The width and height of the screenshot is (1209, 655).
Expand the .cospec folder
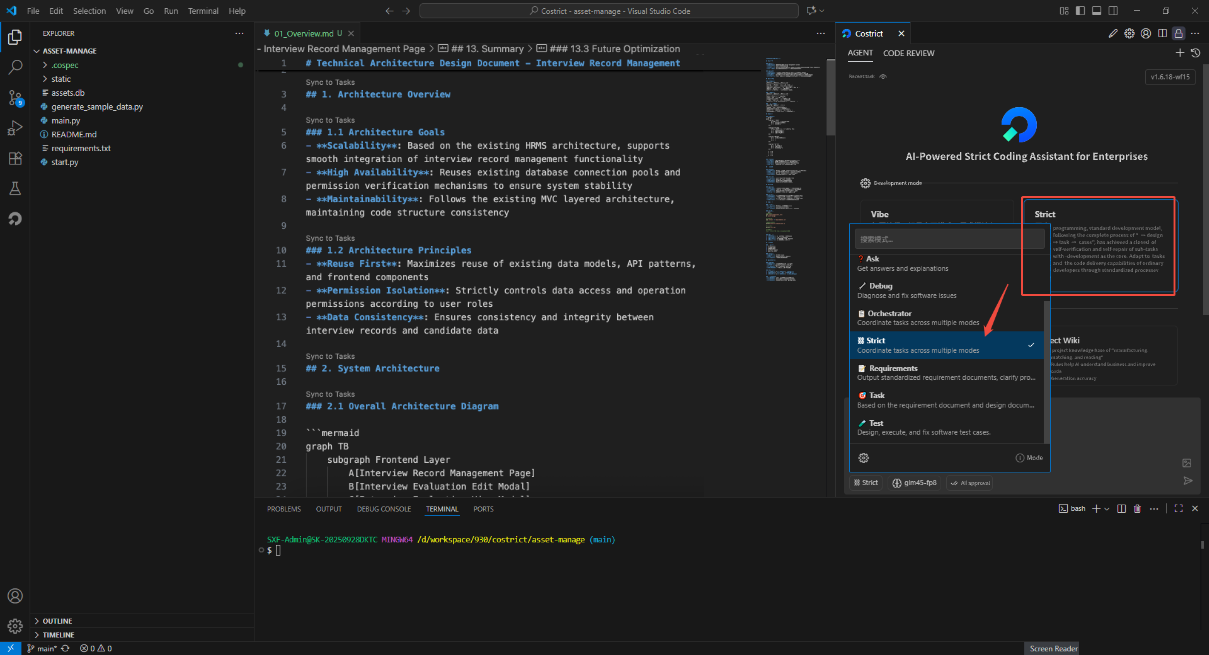(65, 65)
